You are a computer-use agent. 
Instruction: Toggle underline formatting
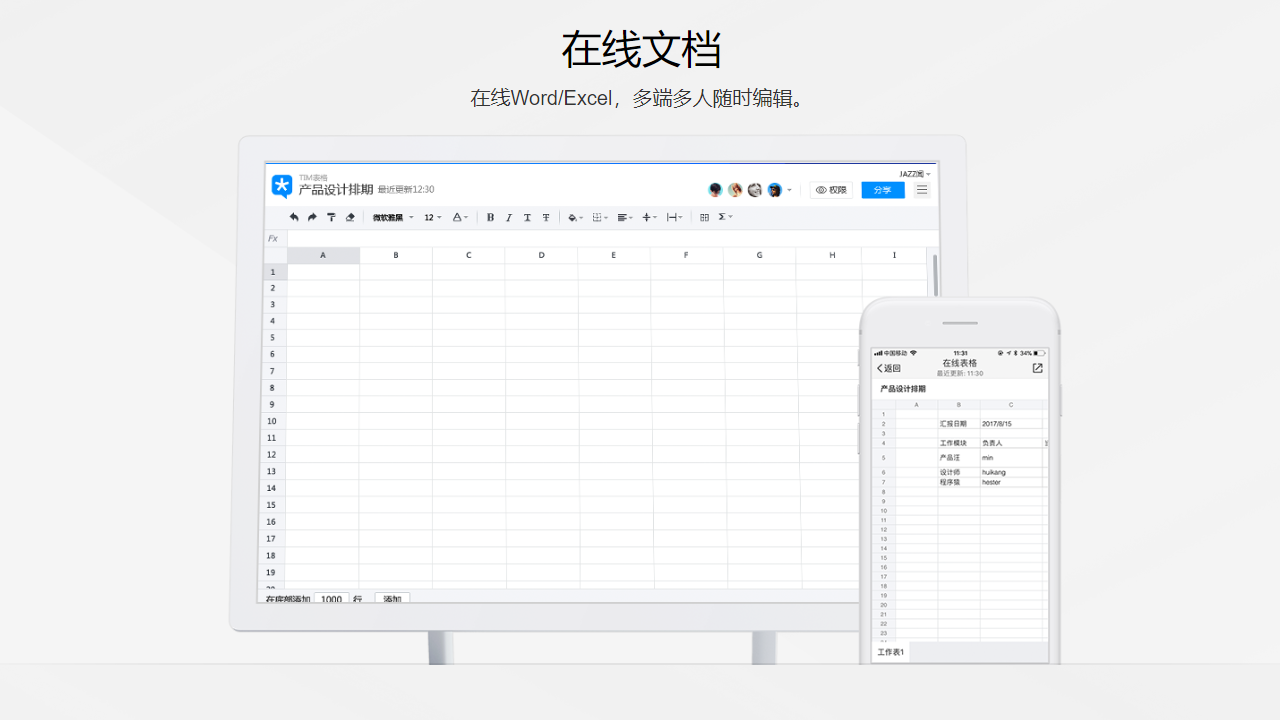(x=527, y=217)
